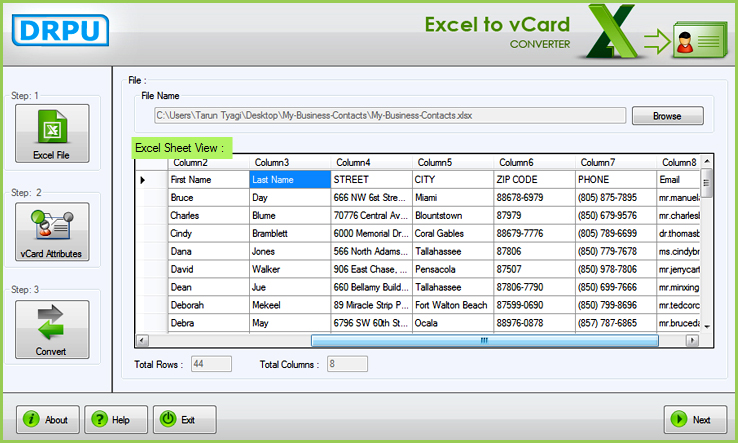Click the horizontal scrollbar thumb

coord(485,340)
